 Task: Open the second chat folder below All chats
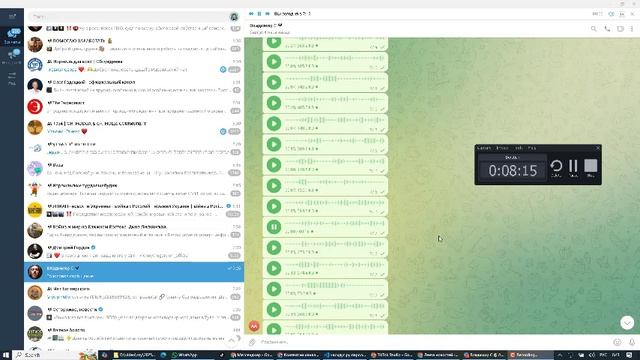click(12, 56)
